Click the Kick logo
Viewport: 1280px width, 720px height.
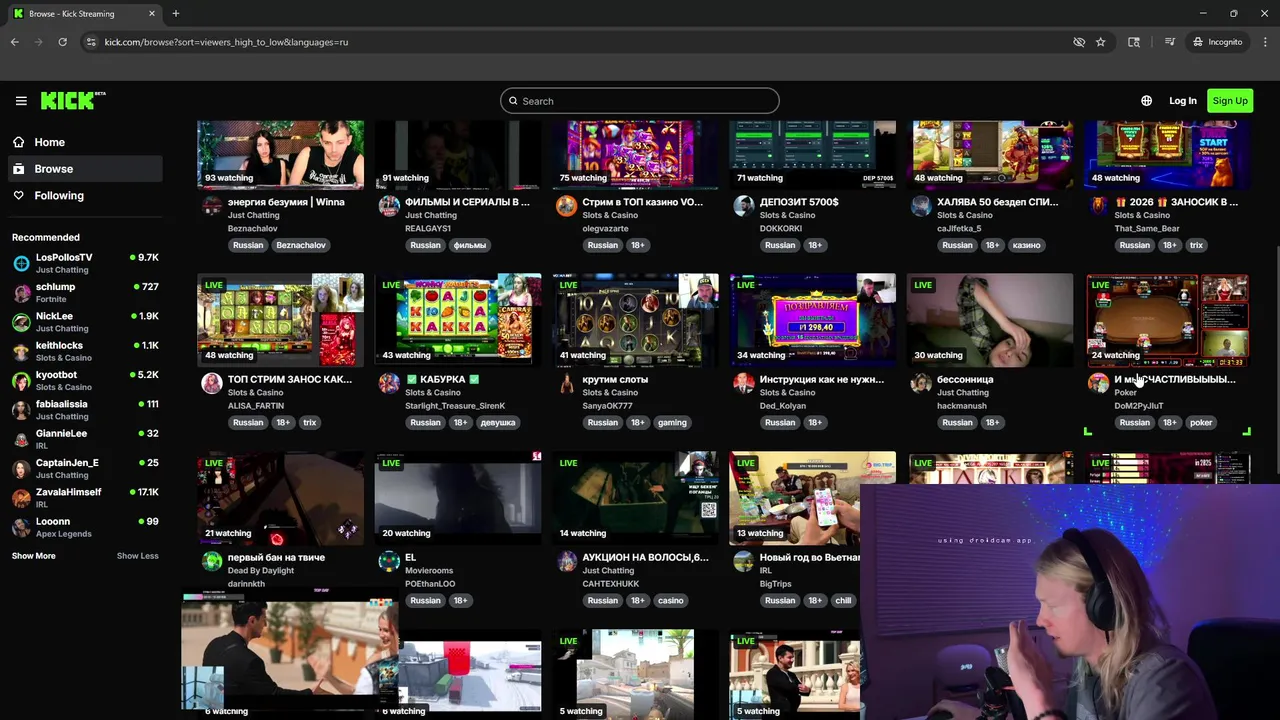tap(73, 100)
